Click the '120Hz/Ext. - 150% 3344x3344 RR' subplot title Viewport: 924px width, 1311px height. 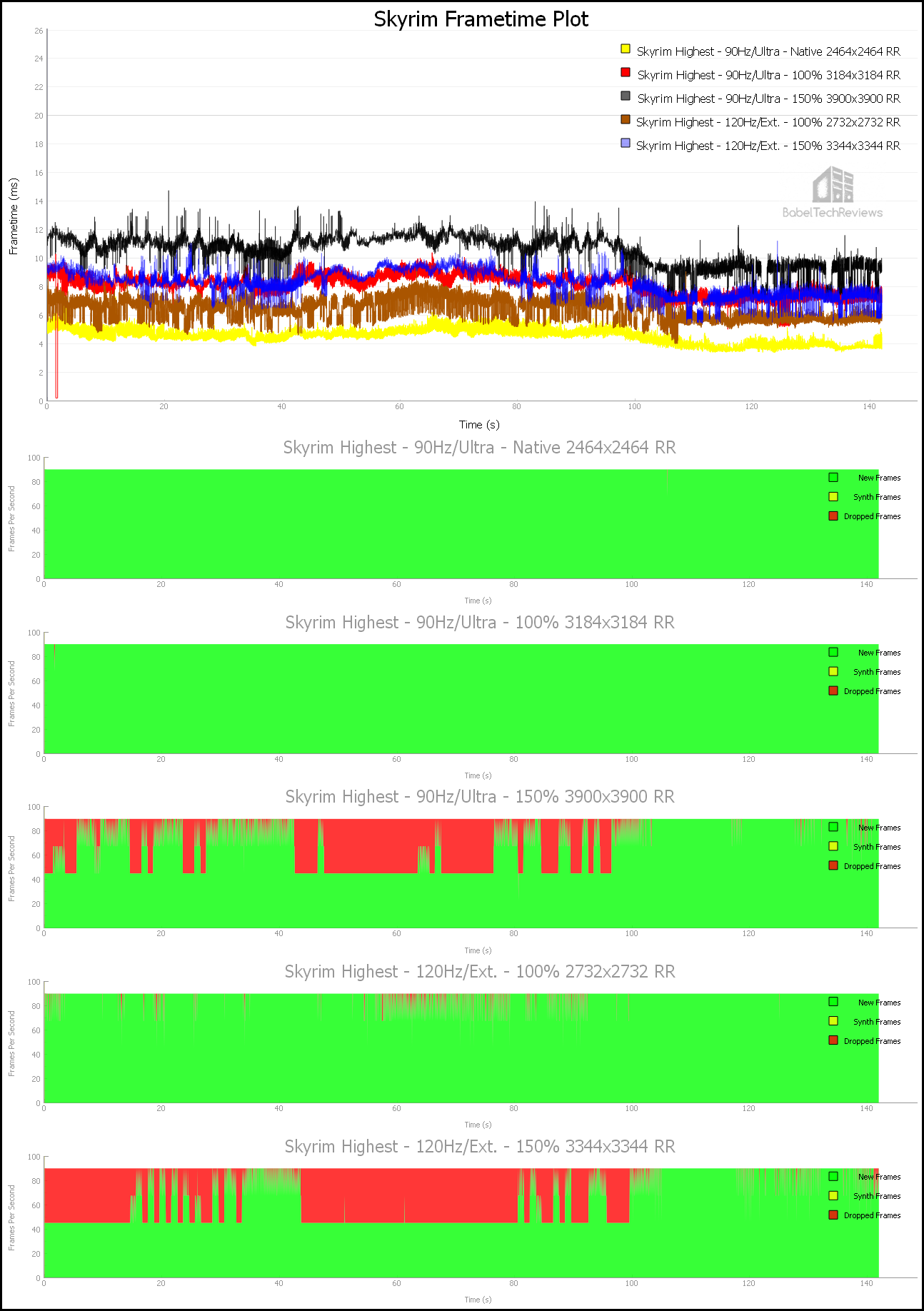(x=480, y=1147)
